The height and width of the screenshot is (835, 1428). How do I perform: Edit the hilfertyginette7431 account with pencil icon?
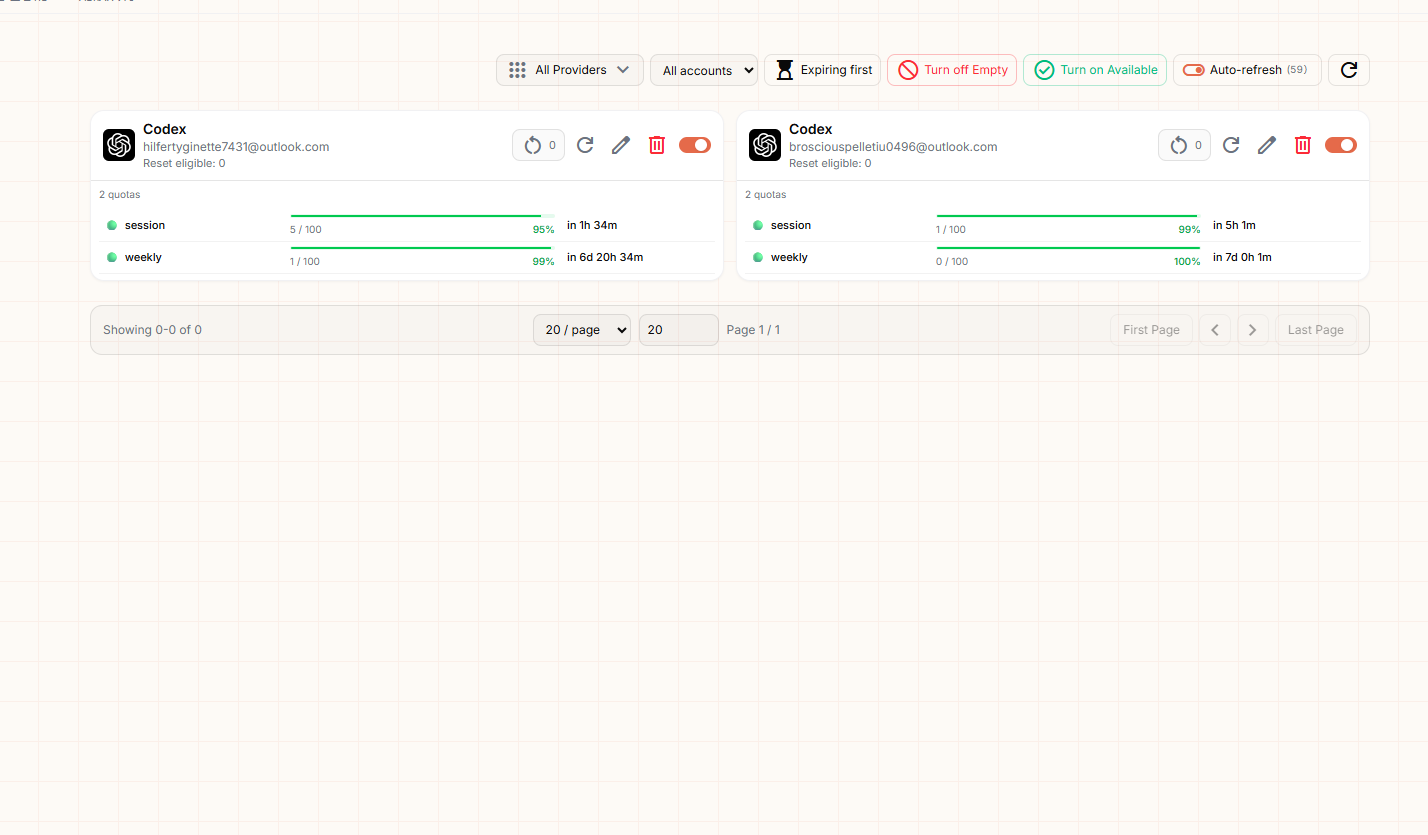point(621,145)
